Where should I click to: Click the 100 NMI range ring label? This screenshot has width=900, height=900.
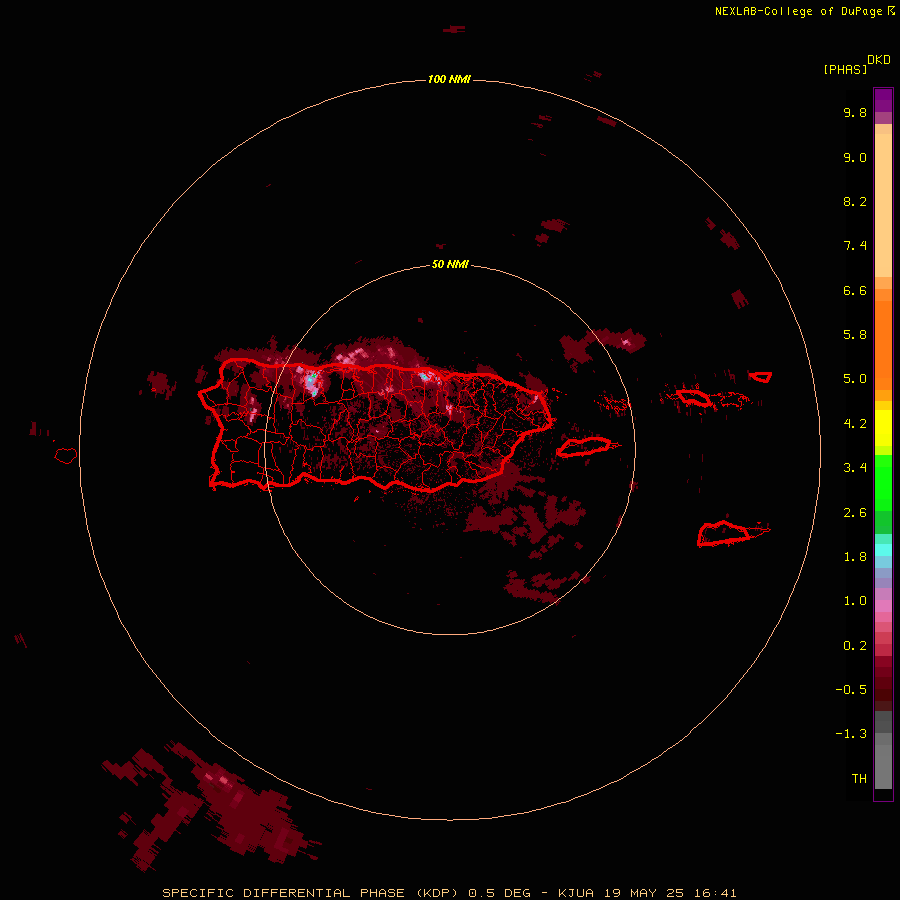click(449, 79)
